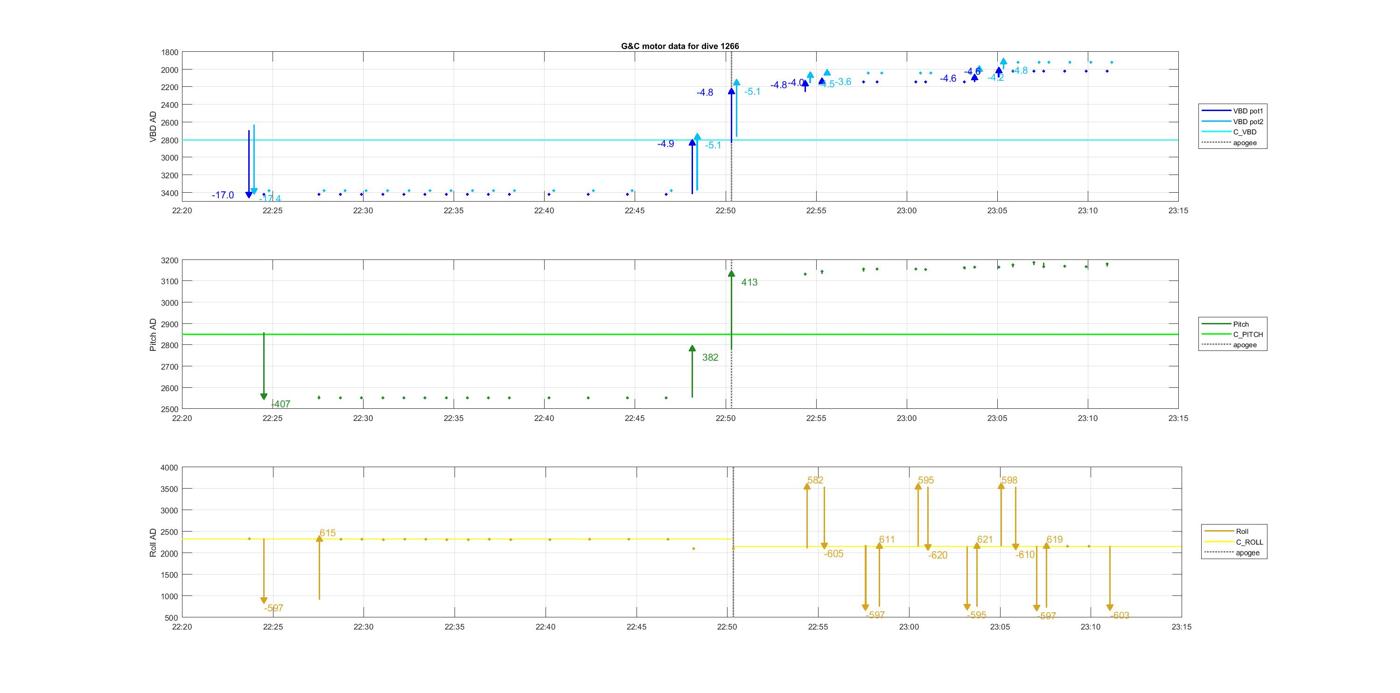The image size is (1400, 693).
Task: Click the "-595" label in the Roll plot
Action: tap(977, 615)
